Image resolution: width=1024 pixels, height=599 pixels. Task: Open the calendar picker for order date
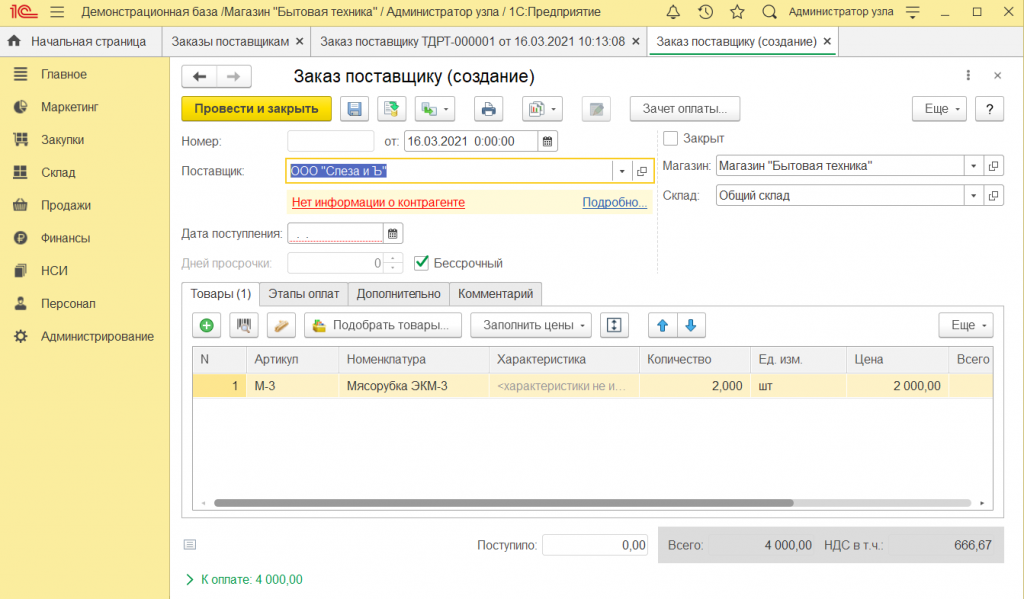[547, 141]
